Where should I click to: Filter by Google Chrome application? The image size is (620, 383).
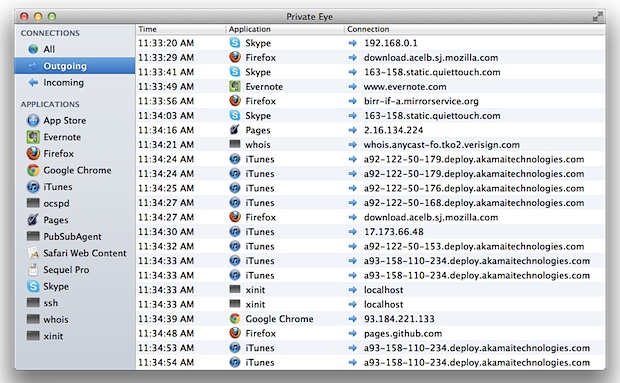(x=77, y=170)
